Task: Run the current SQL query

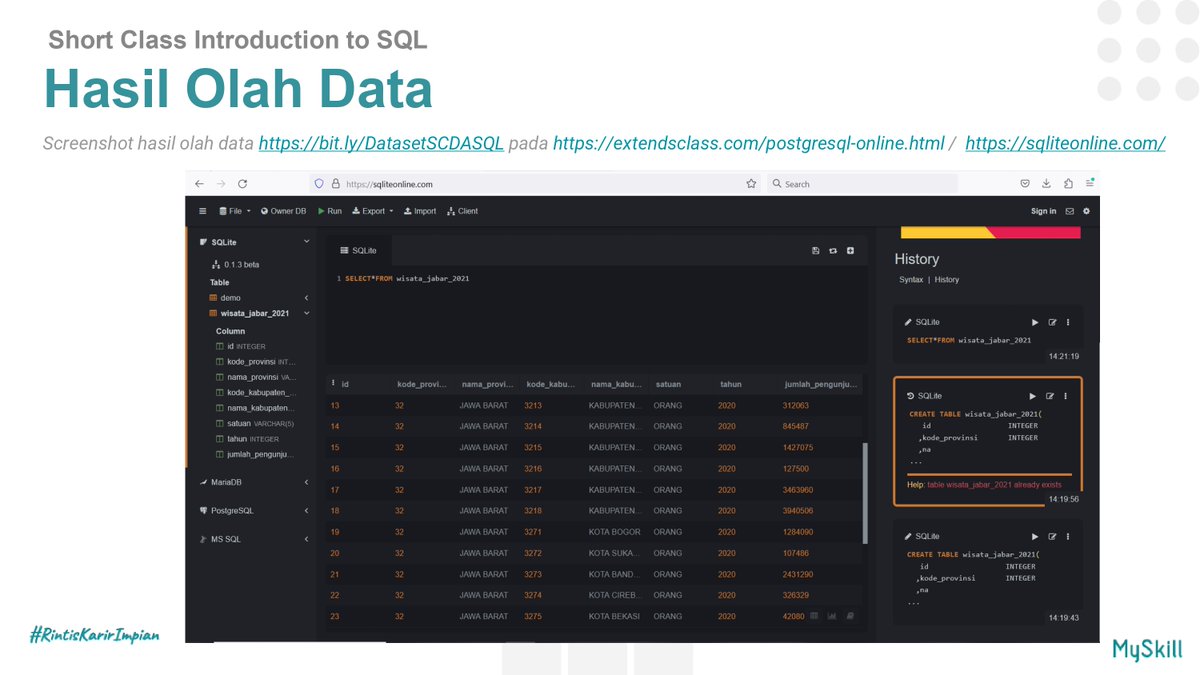Action: (330, 211)
